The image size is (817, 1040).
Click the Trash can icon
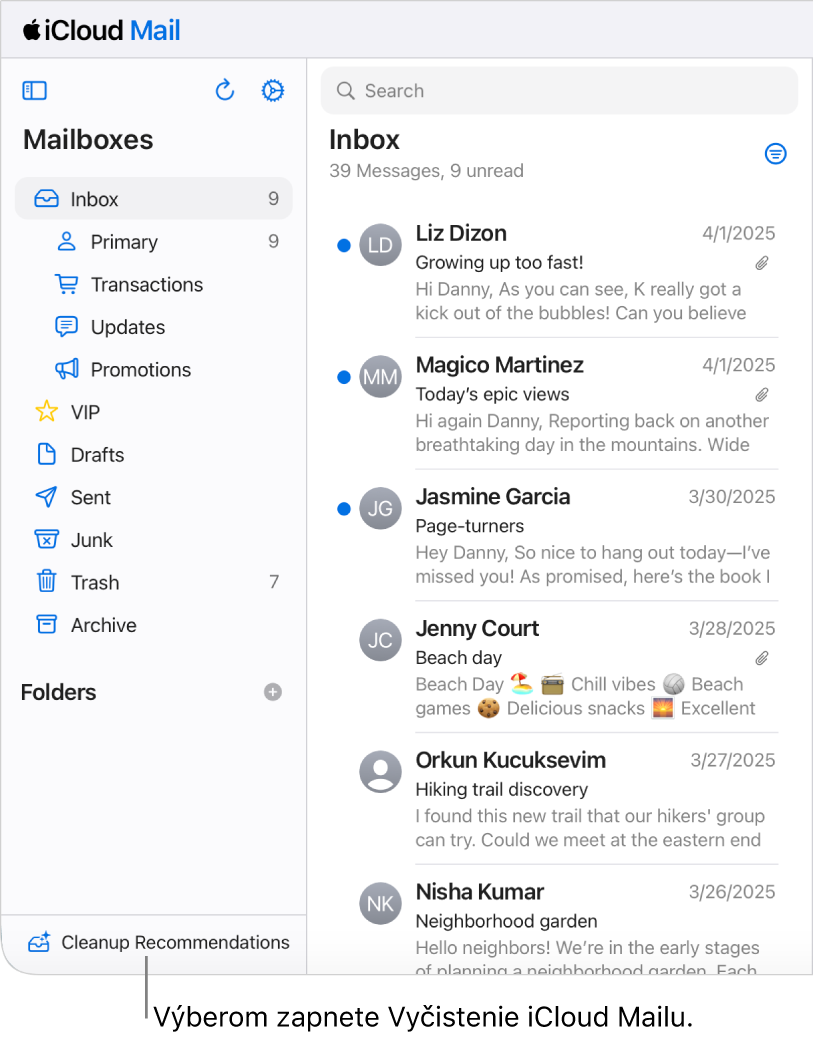46,582
